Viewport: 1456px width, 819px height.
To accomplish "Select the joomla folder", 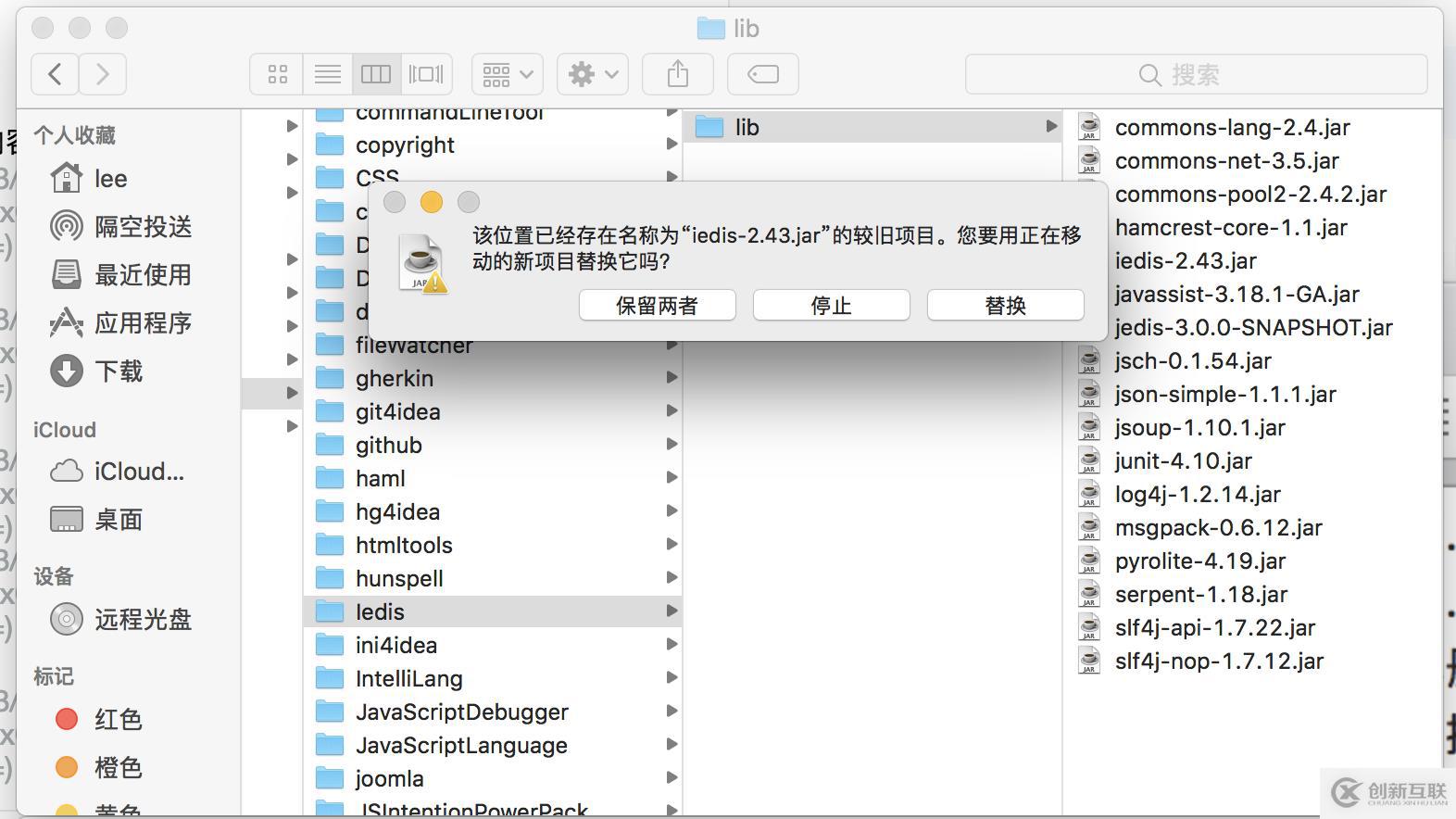I will coord(493,779).
